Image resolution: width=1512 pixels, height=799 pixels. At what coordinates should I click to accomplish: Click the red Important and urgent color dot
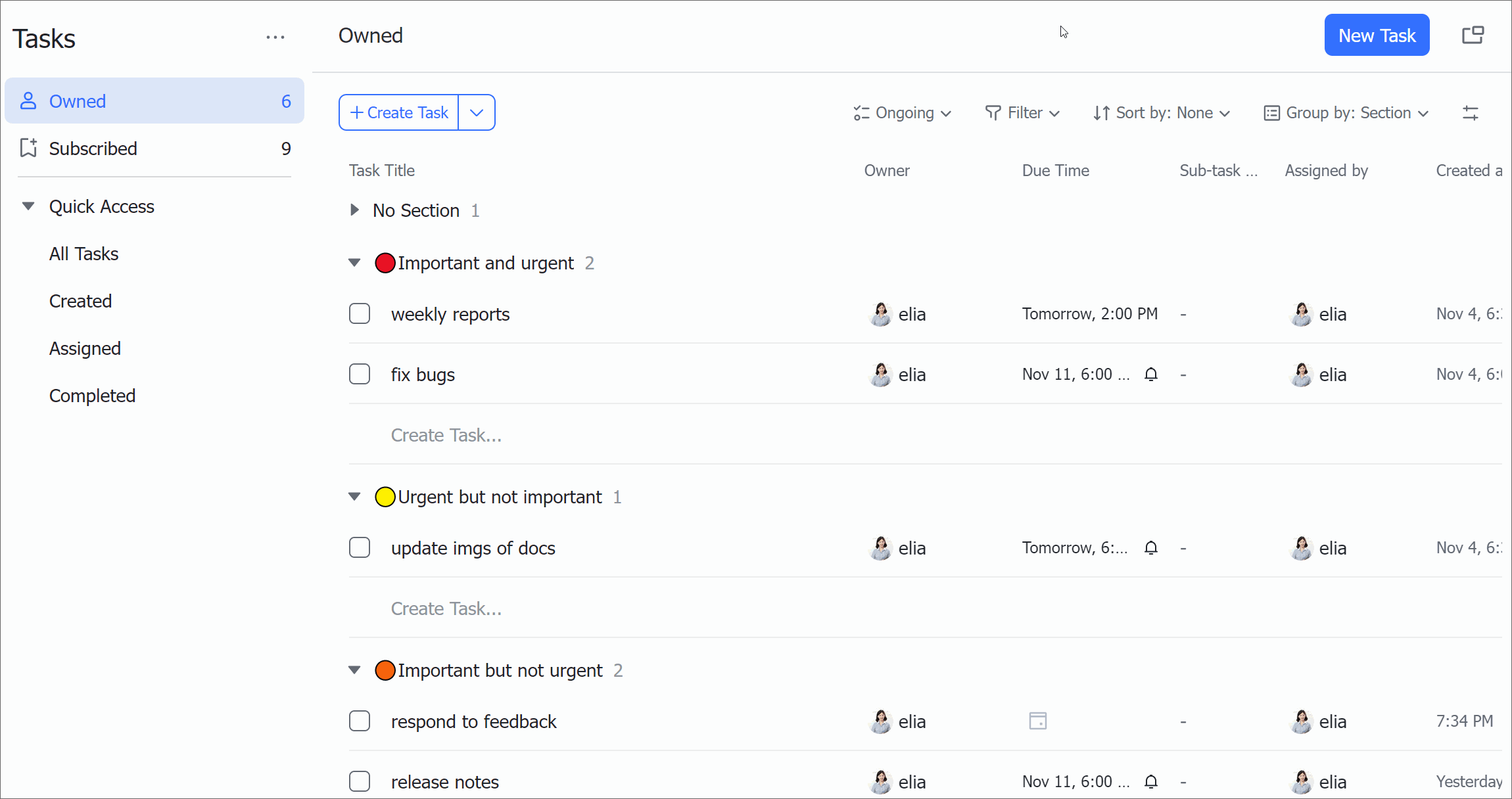(385, 263)
